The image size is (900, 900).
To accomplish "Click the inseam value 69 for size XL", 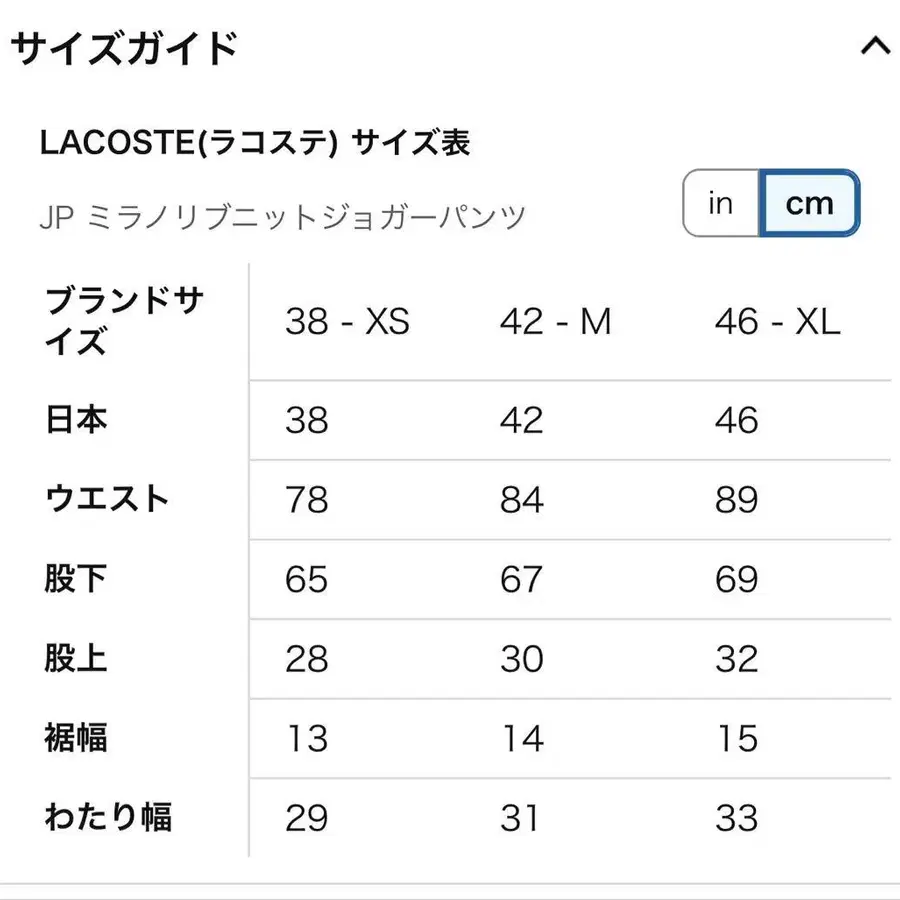I will [739, 579].
